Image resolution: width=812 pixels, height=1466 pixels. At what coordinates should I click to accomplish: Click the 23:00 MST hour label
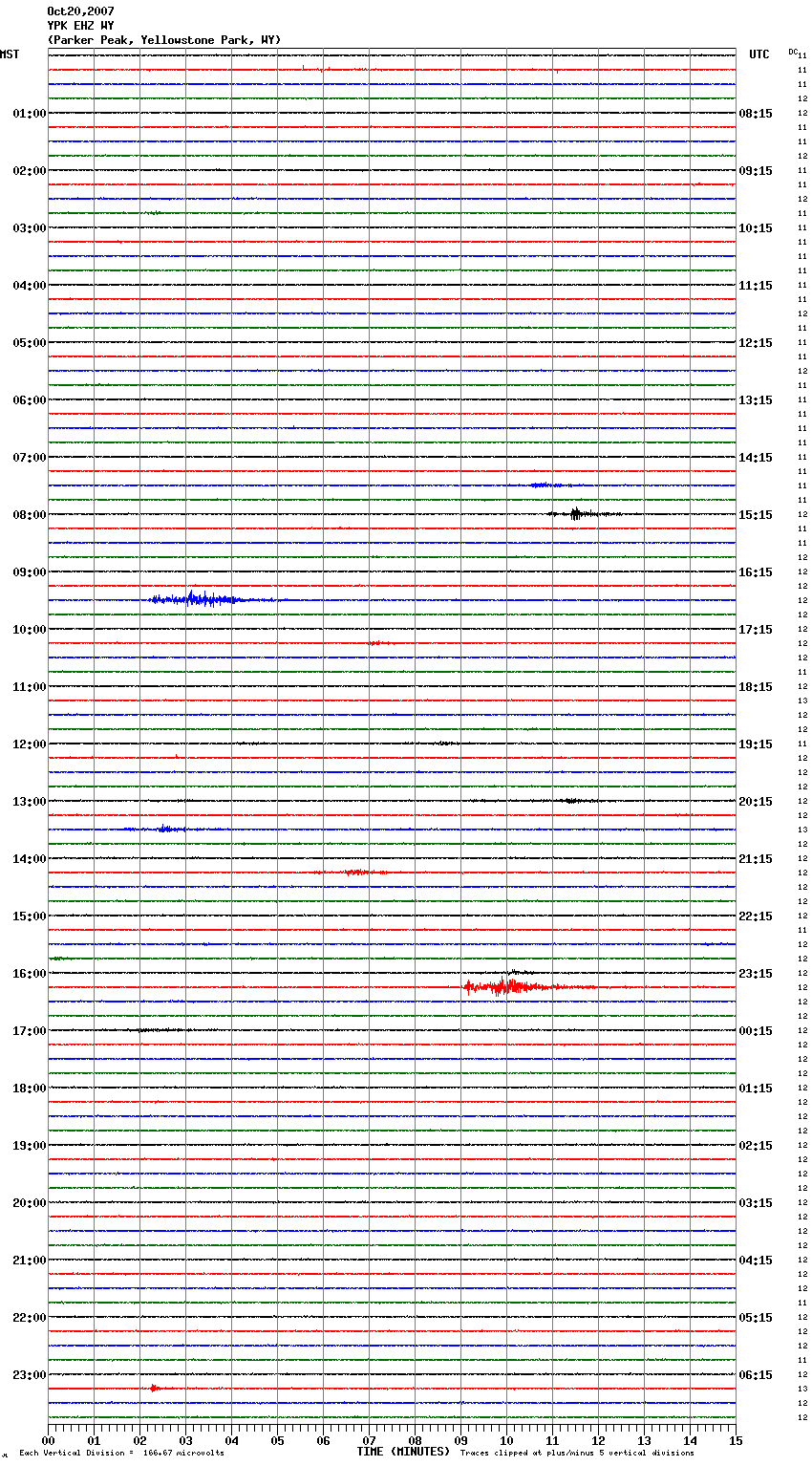(x=29, y=1375)
